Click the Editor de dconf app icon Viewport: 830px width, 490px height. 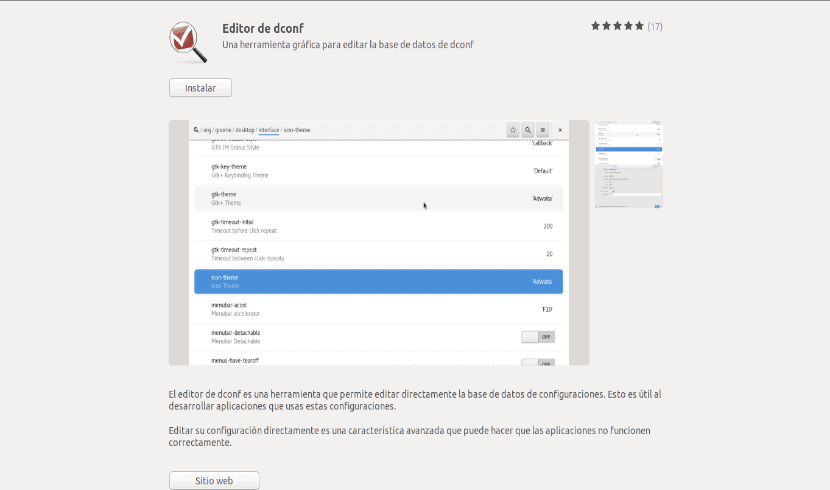188,42
